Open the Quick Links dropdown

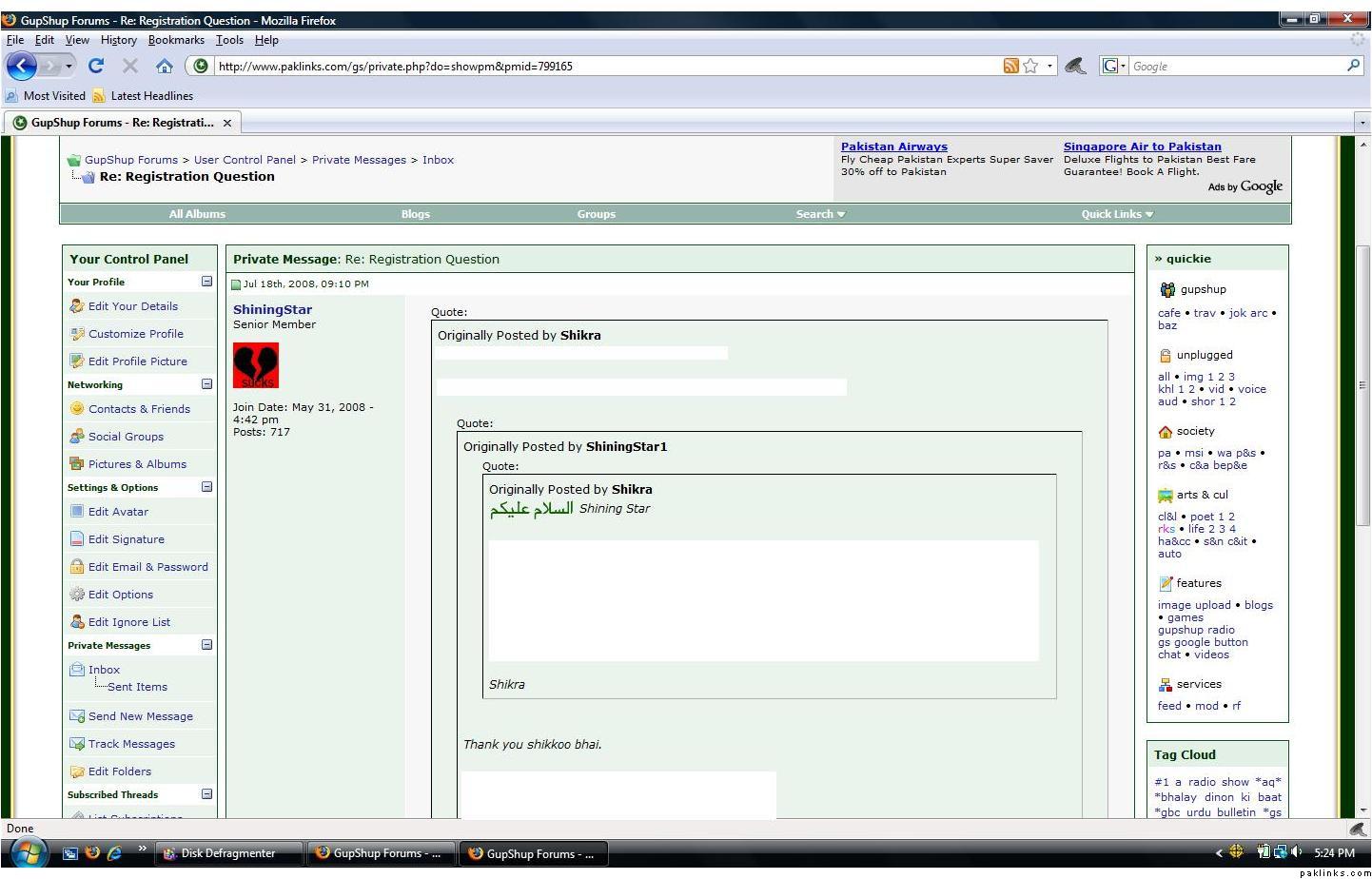coord(1116,214)
